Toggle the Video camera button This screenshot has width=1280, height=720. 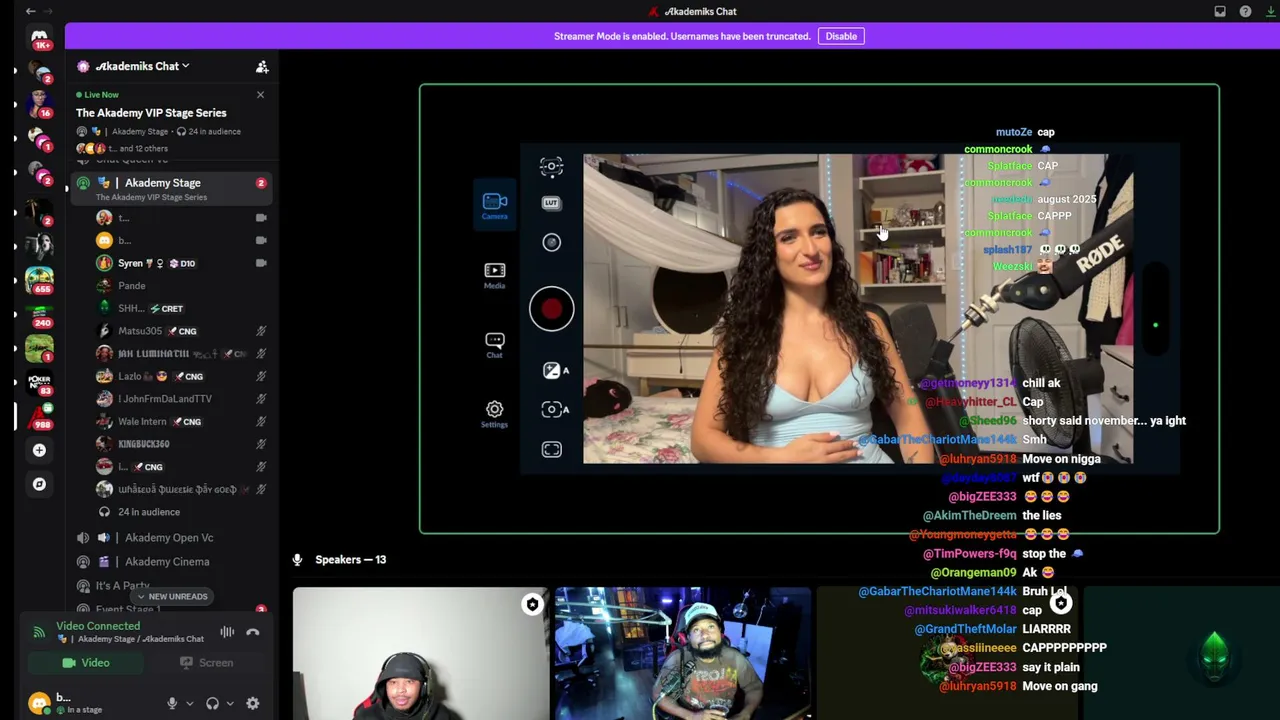pyautogui.click(x=86, y=663)
